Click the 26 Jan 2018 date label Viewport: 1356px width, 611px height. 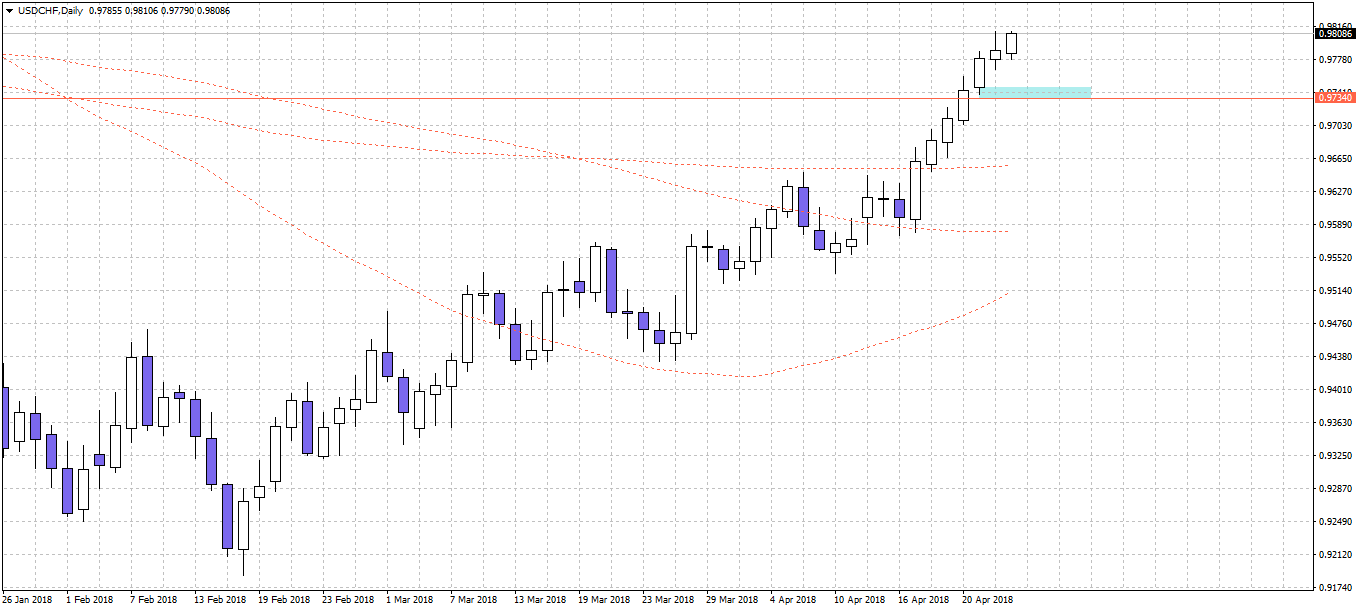[x=27, y=600]
